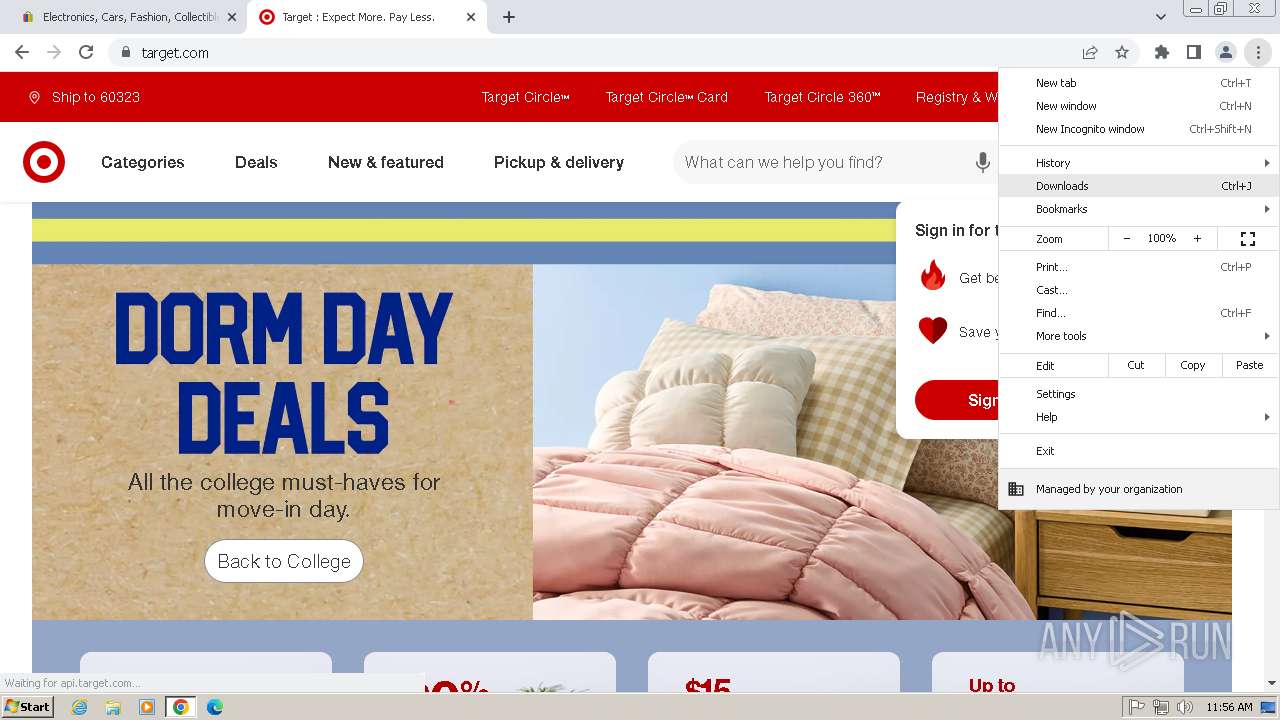The image size is (1280, 720).
Task: Click the Target bullseye logo
Action: [44, 162]
